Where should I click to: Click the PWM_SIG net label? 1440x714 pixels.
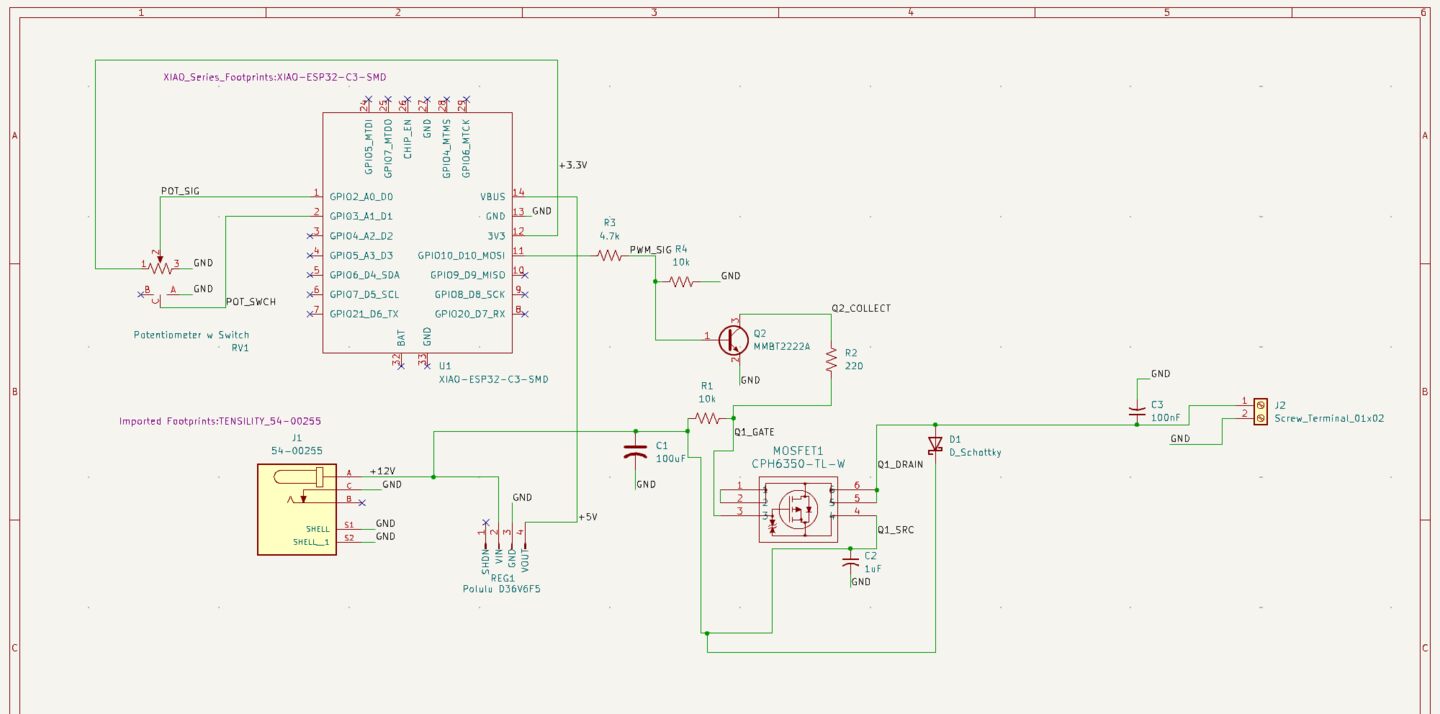[x=651, y=250]
